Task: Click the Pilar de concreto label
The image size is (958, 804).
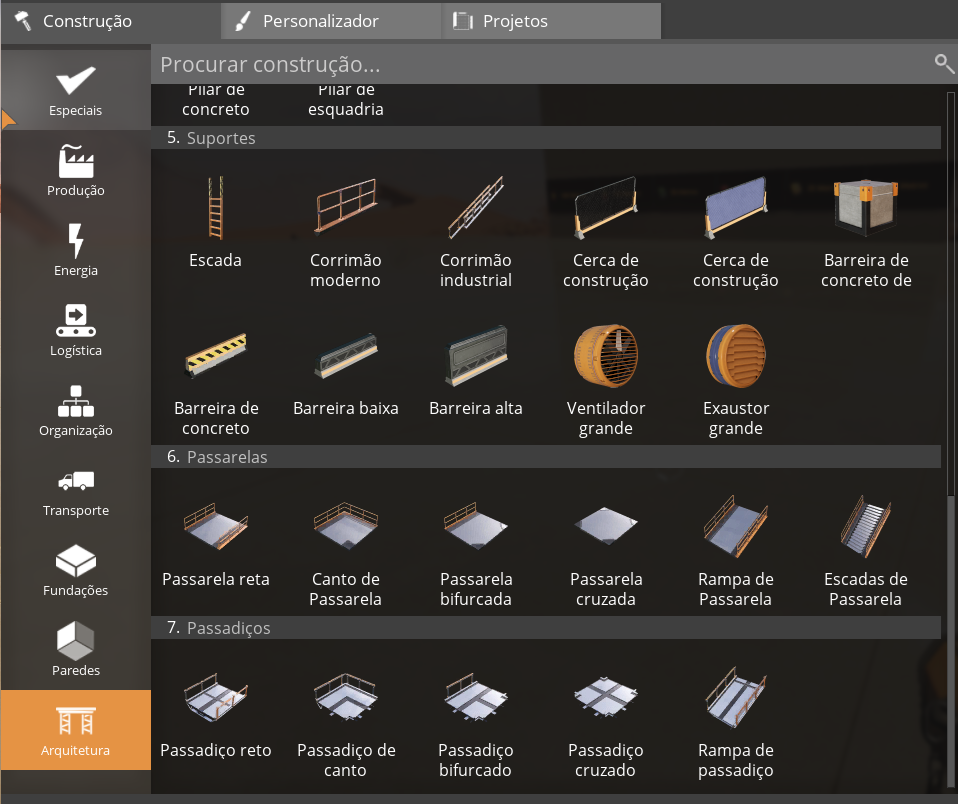Action: point(216,100)
